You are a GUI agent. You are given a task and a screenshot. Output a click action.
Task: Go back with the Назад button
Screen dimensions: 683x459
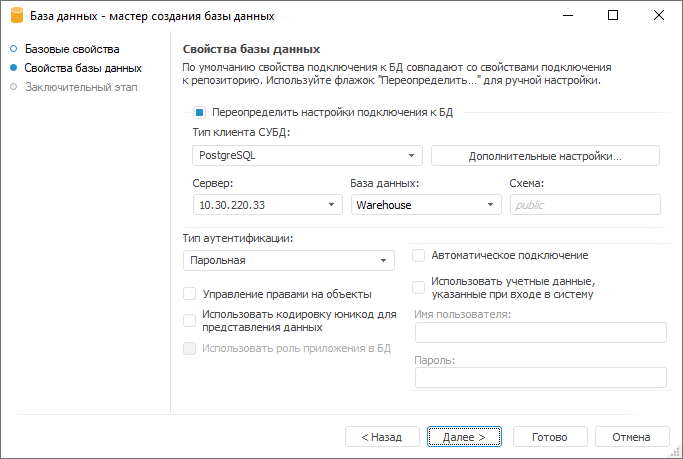pyautogui.click(x=381, y=437)
